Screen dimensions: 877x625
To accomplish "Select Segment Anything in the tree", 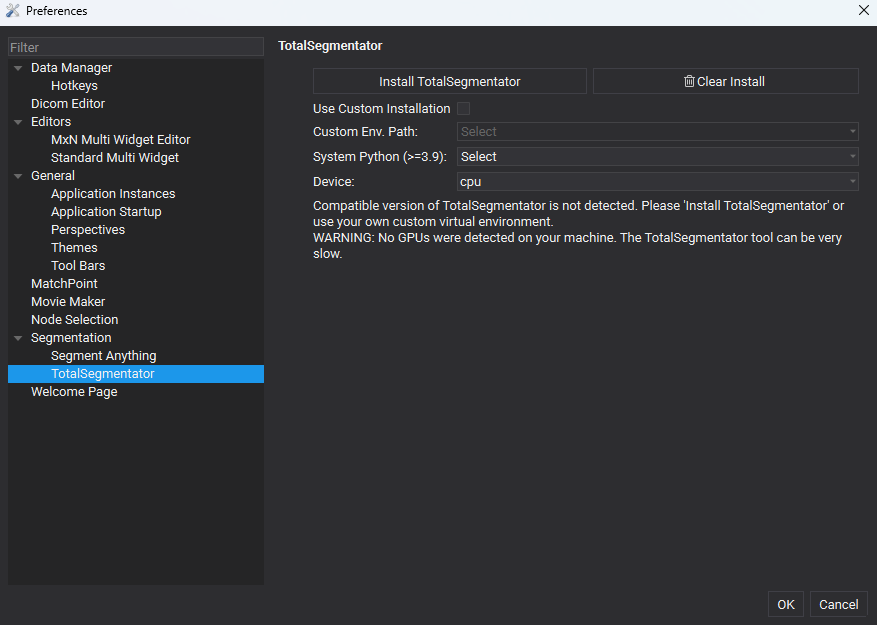I will click(x=103, y=356).
